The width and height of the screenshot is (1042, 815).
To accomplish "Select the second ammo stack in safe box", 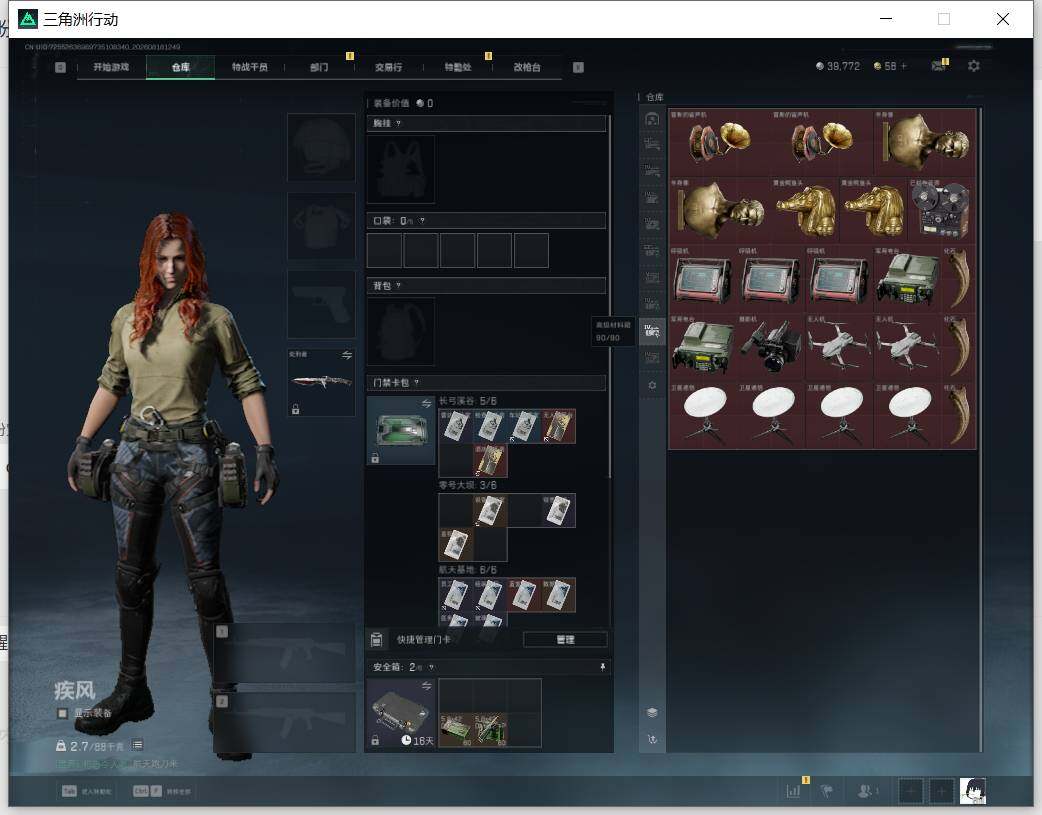I will pyautogui.click(x=490, y=730).
